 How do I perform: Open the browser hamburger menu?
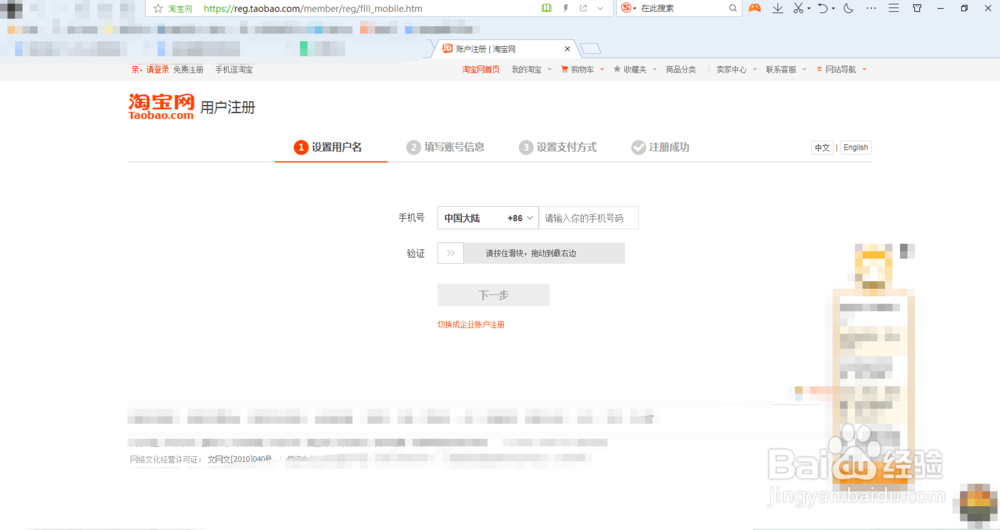click(x=893, y=8)
